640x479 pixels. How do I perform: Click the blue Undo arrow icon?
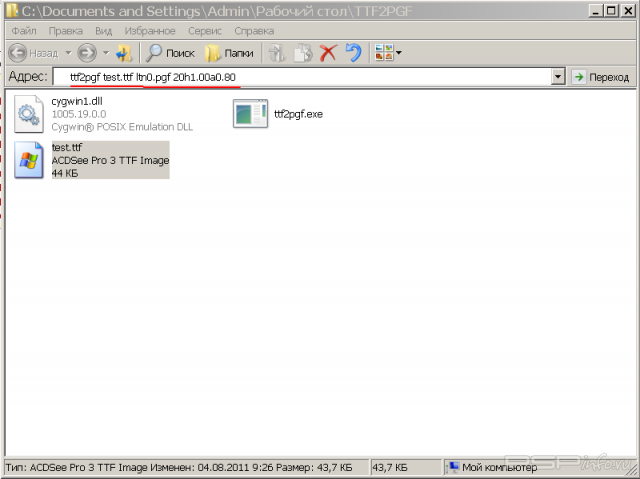[353, 53]
